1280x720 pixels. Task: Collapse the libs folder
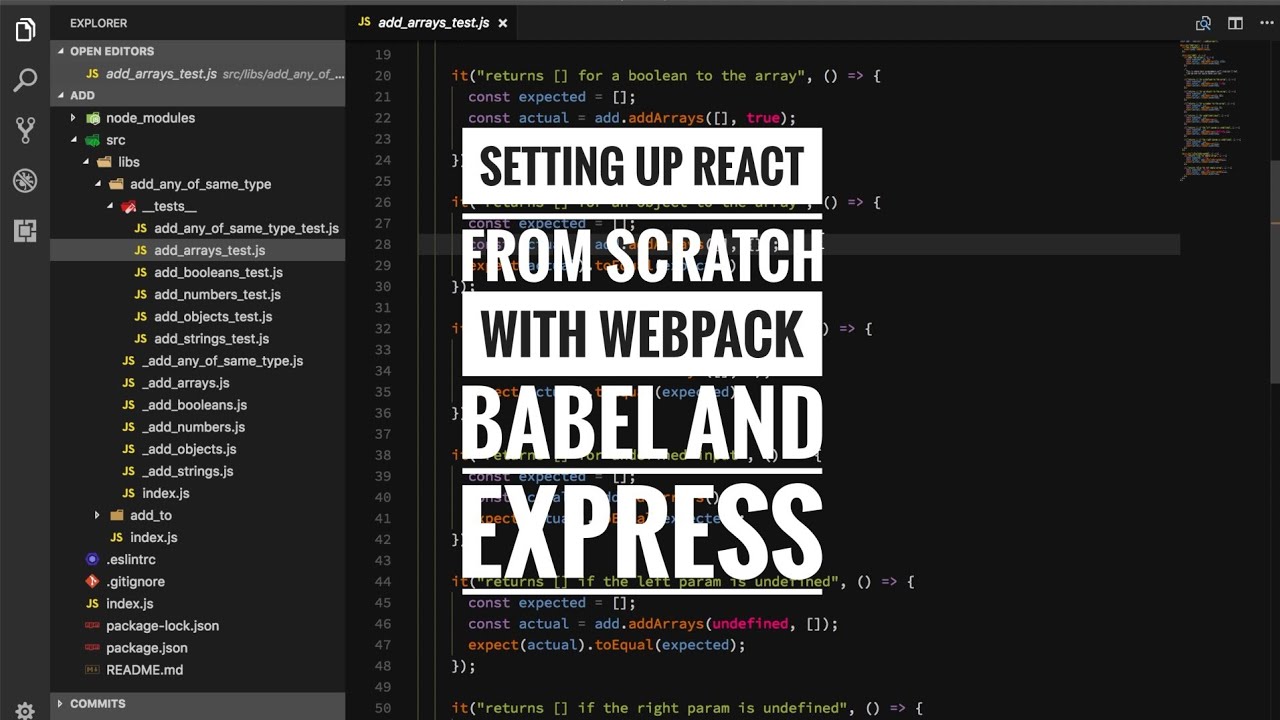[x=198, y=162]
